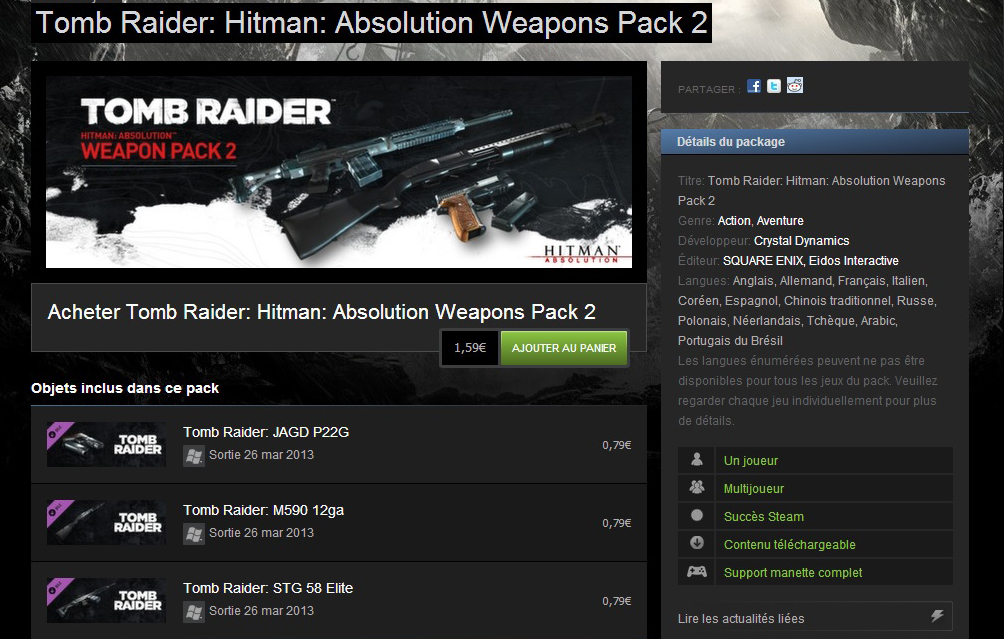The width and height of the screenshot is (1004, 639).
Task: Click the controller support gamepad icon
Action: coord(697,572)
